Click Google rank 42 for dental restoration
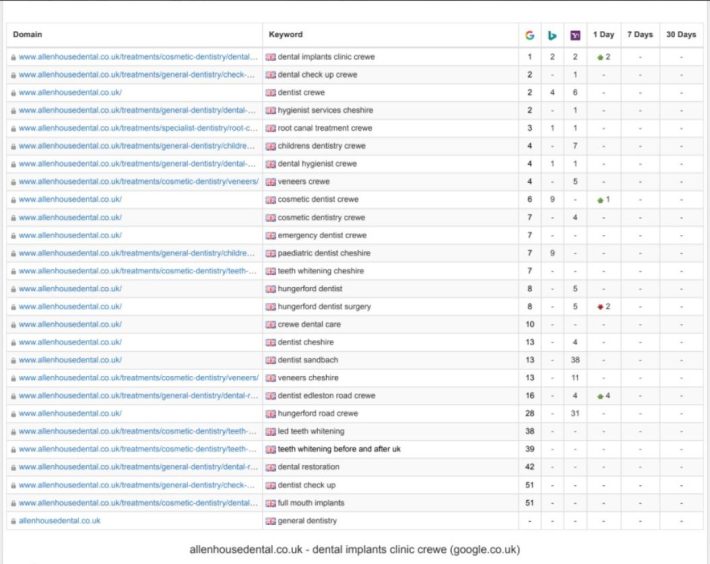Viewport: 710px width, 564px height. pos(530,467)
